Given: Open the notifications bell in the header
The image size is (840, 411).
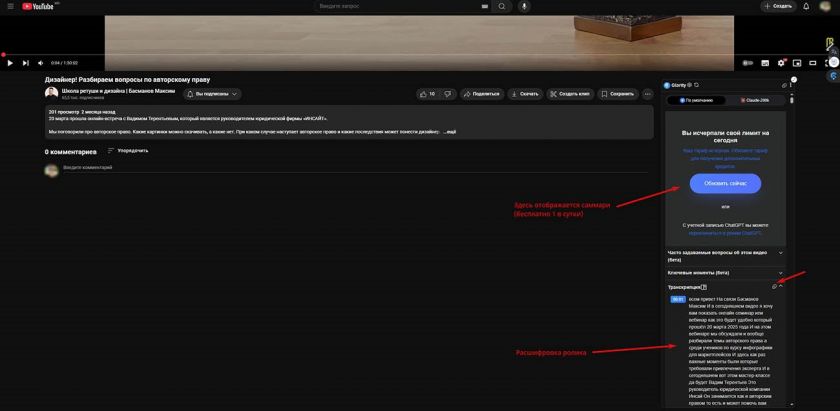Looking at the screenshot, I should [x=808, y=6].
